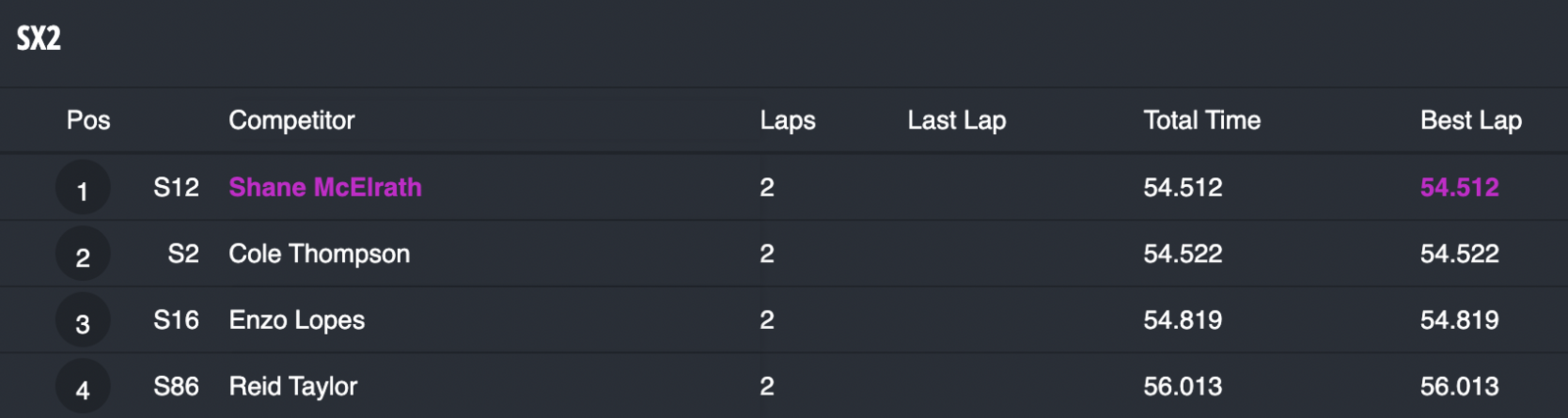Screen dimensions: 1568x418
Task: Click the S86 rider number
Action: tap(175, 387)
